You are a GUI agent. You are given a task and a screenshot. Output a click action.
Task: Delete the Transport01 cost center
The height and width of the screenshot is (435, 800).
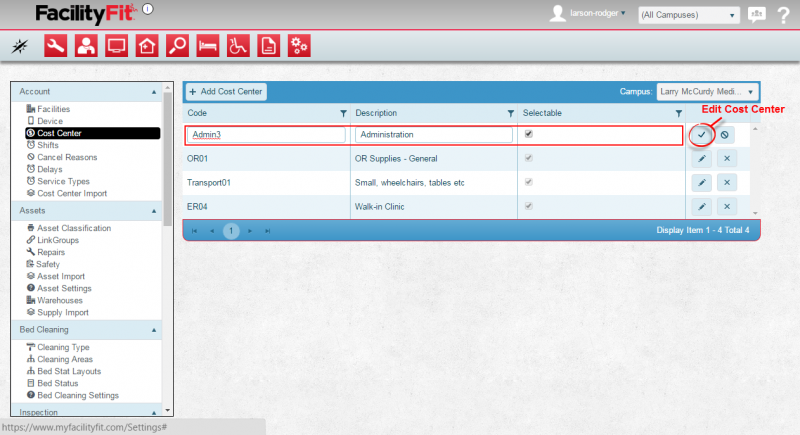click(727, 183)
